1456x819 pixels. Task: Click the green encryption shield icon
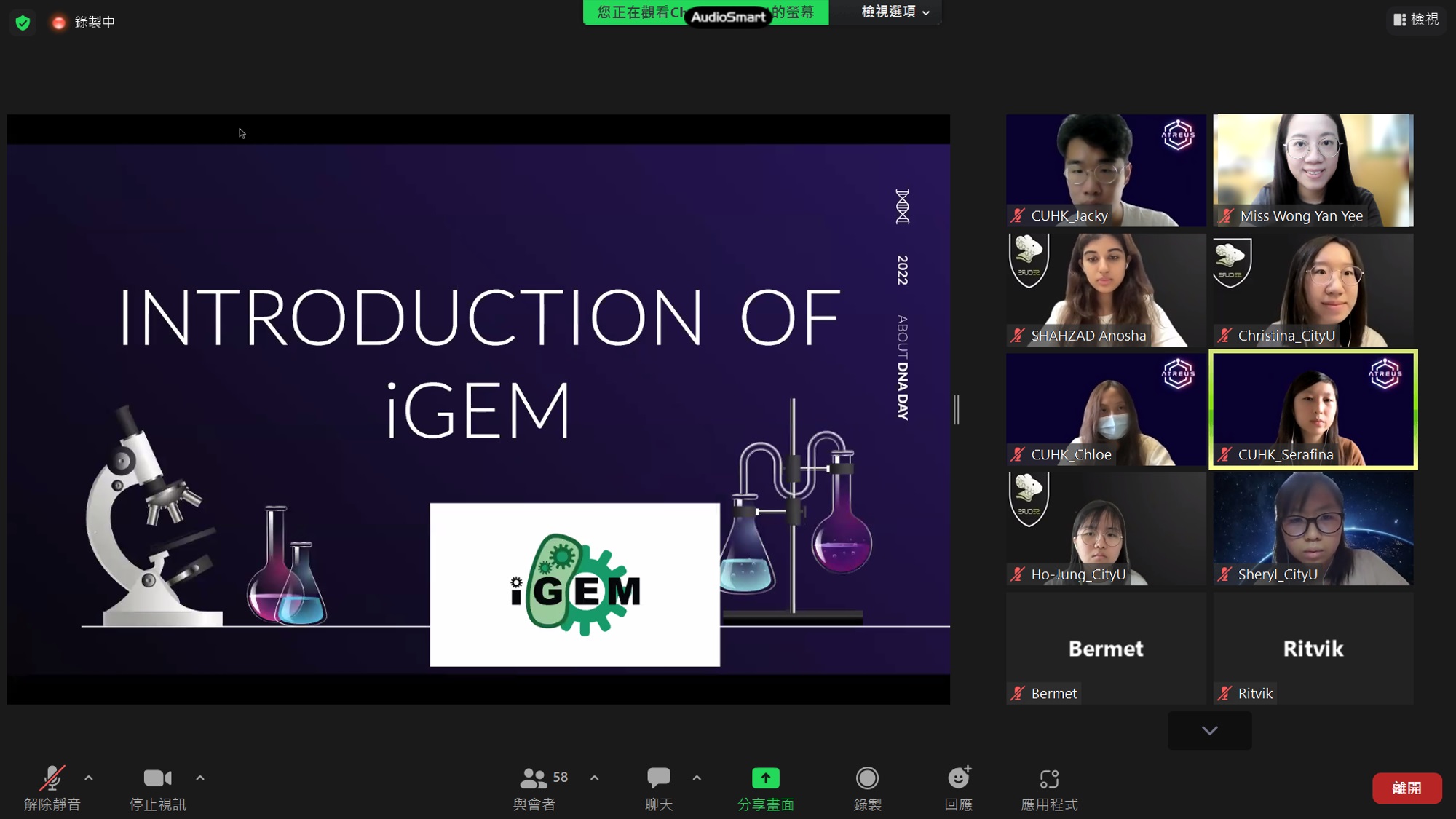point(23,23)
